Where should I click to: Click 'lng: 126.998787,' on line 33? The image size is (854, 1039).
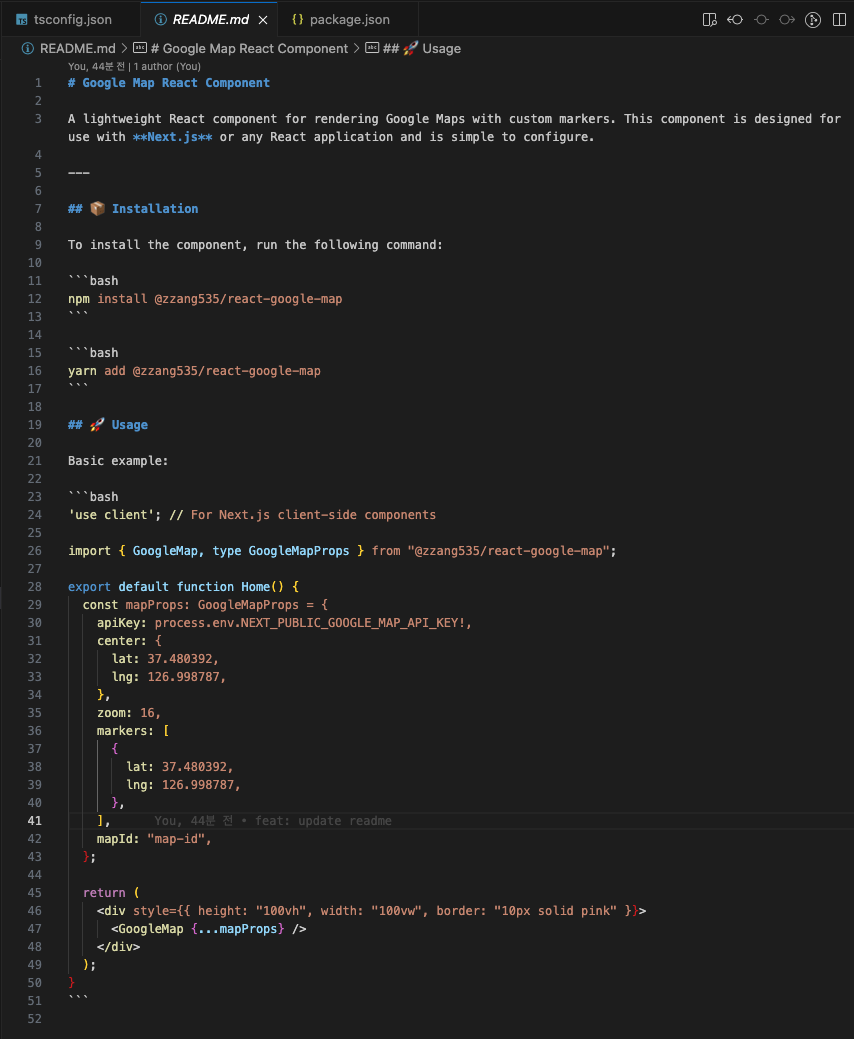169,677
